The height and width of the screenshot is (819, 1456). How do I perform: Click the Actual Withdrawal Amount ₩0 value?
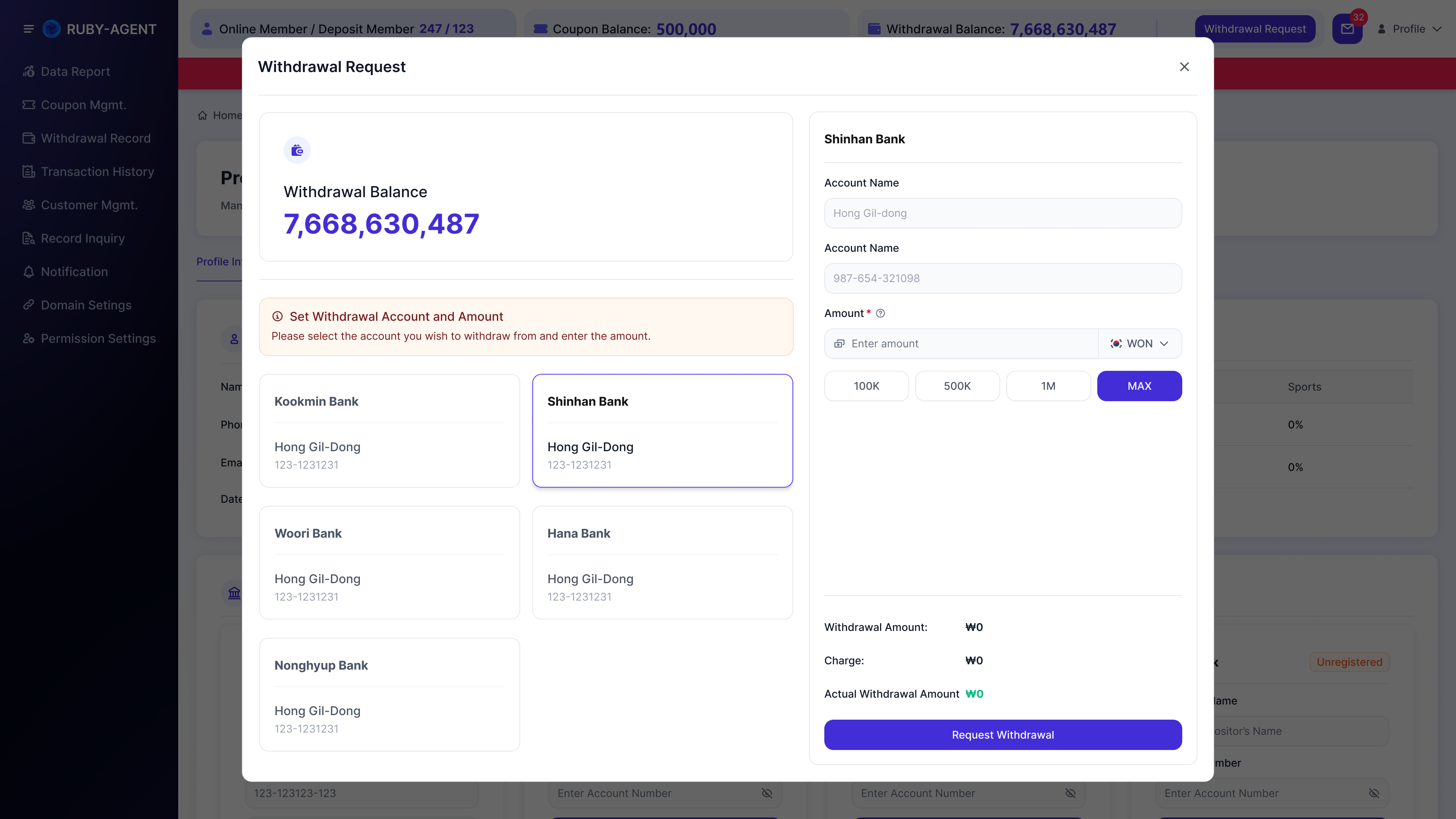coord(974,693)
